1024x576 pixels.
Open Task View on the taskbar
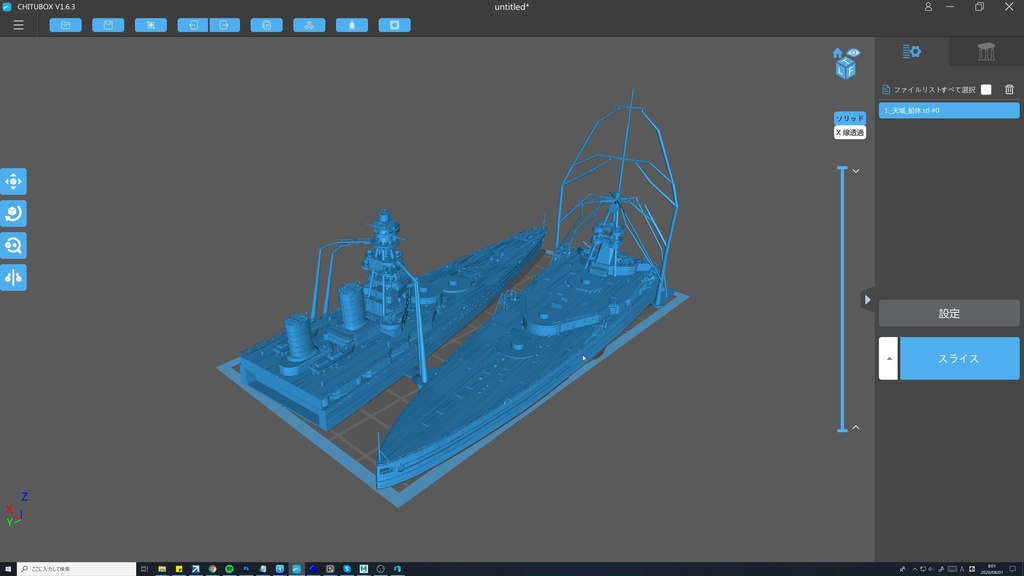pos(144,569)
